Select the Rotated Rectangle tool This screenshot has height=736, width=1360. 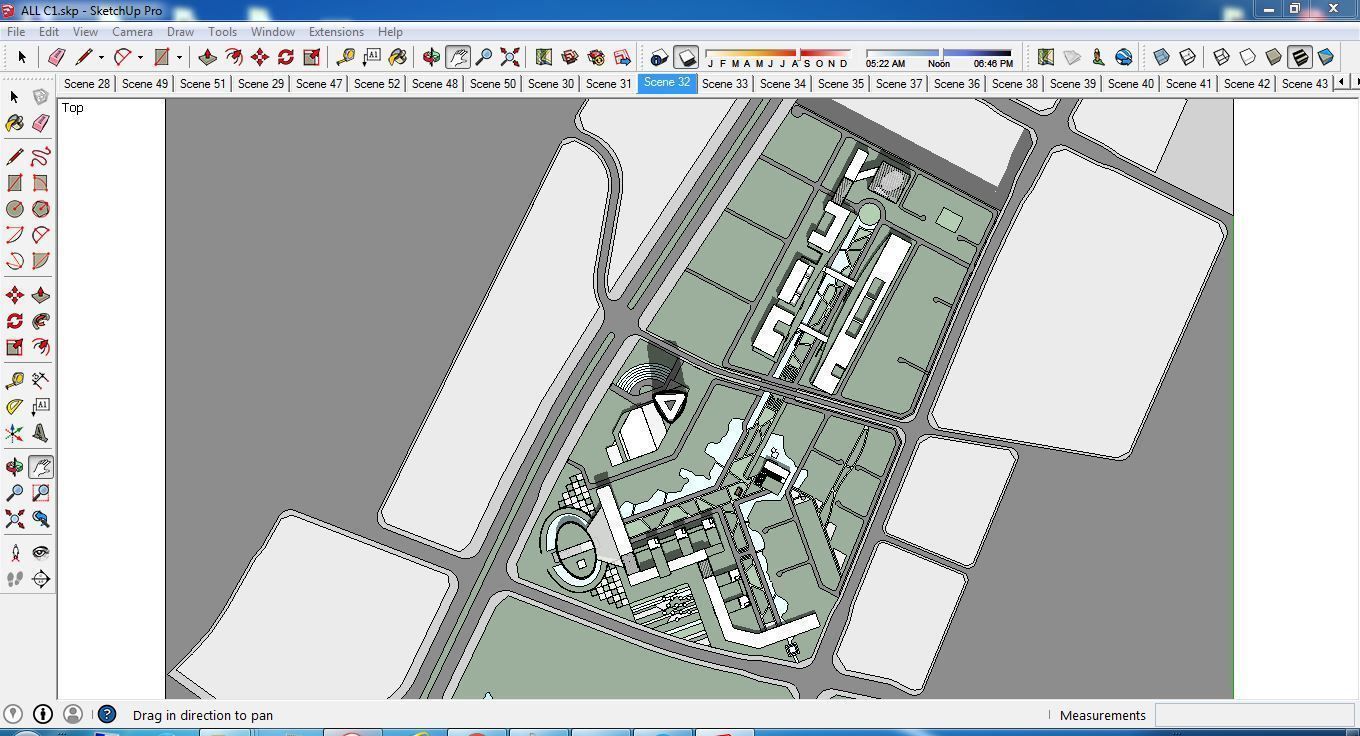tap(41, 183)
